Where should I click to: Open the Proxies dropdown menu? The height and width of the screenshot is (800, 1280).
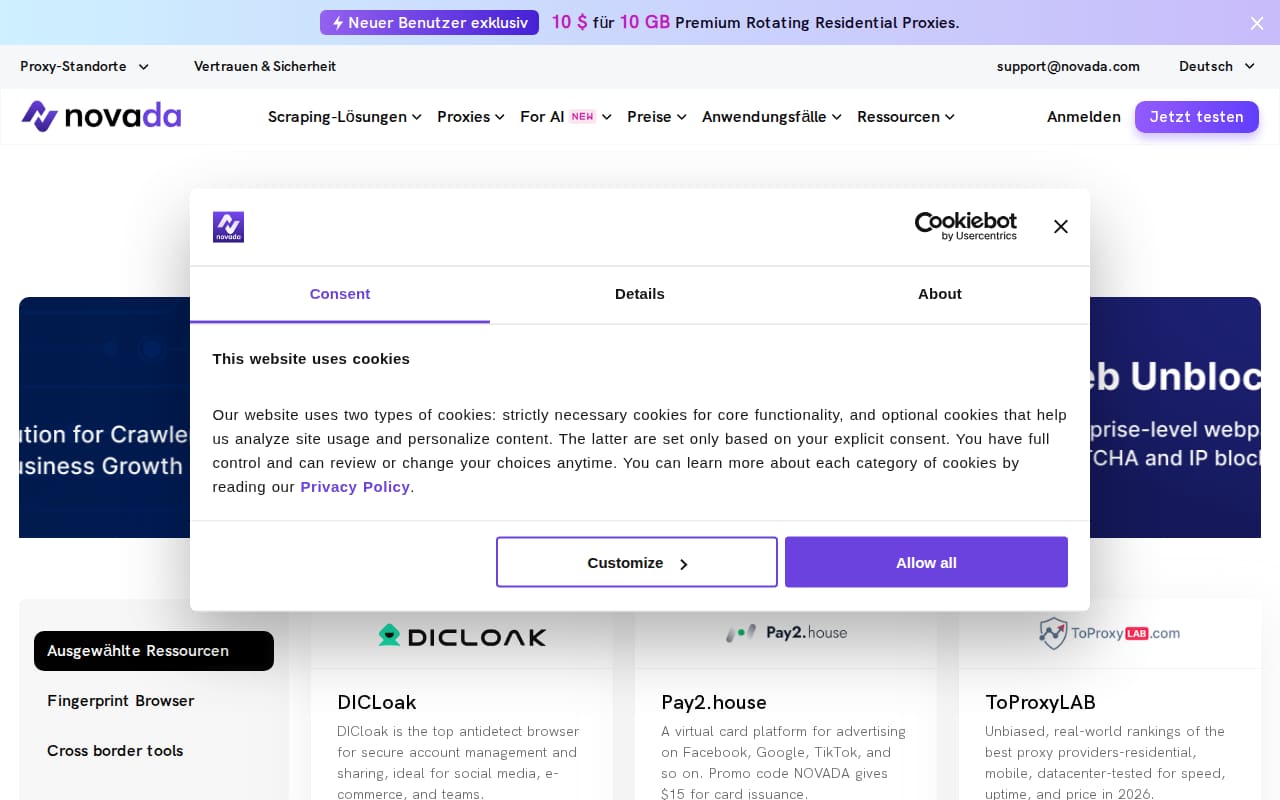coord(471,117)
